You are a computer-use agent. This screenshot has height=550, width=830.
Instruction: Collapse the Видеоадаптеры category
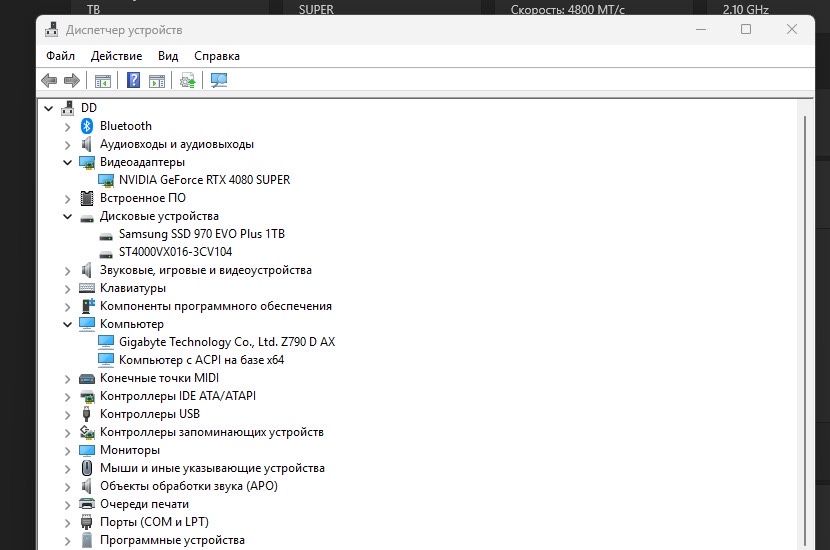[x=67, y=163]
